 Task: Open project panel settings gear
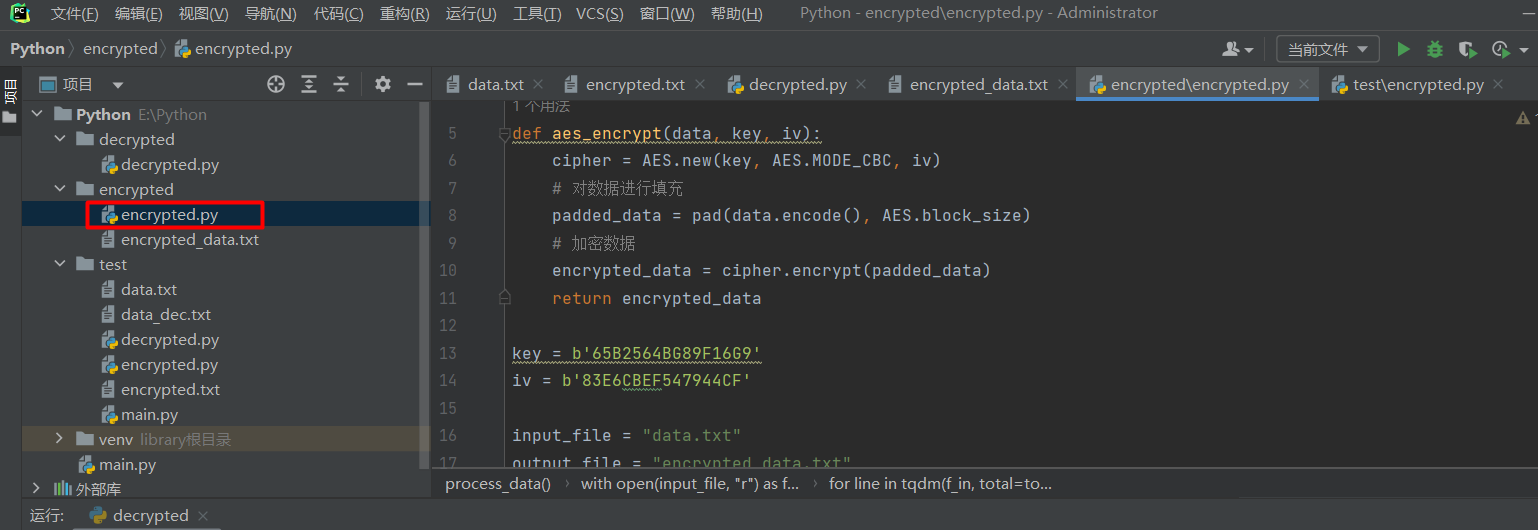(383, 84)
